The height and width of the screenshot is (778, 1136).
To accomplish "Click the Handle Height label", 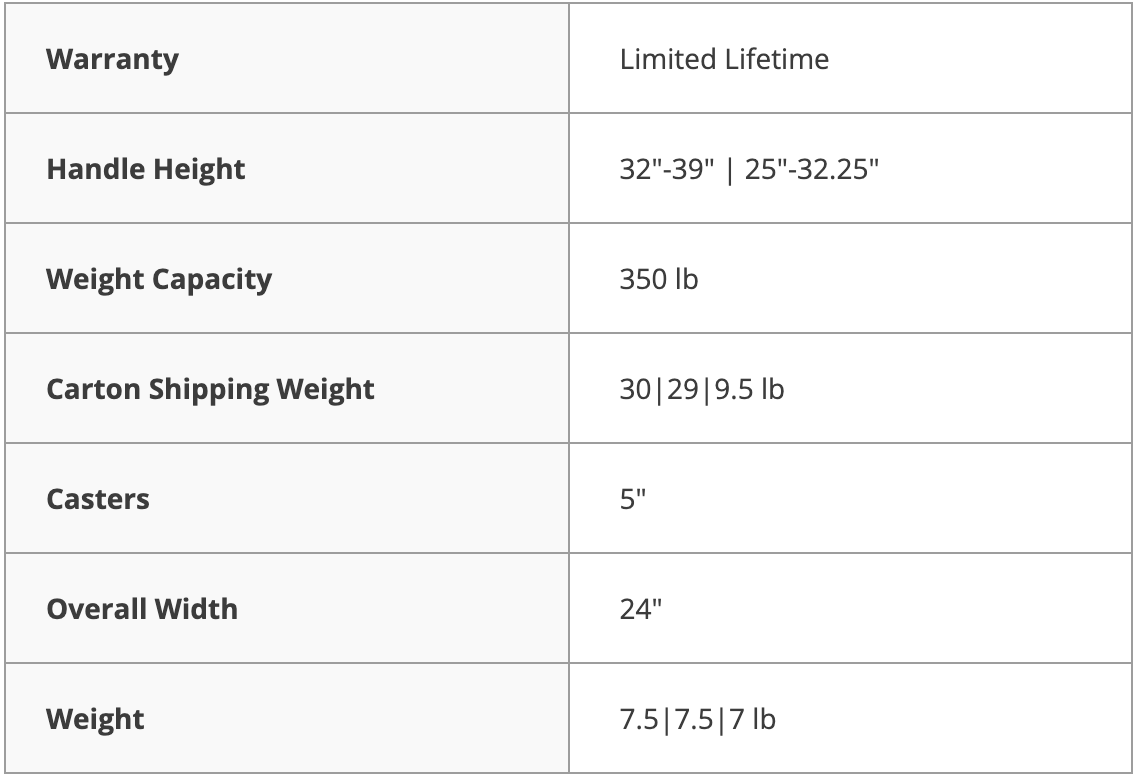I will coord(145,169).
